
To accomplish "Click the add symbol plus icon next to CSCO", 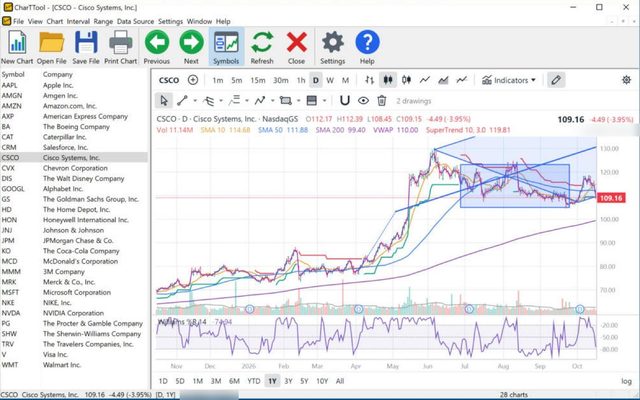I will pyautogui.click(x=193, y=80).
